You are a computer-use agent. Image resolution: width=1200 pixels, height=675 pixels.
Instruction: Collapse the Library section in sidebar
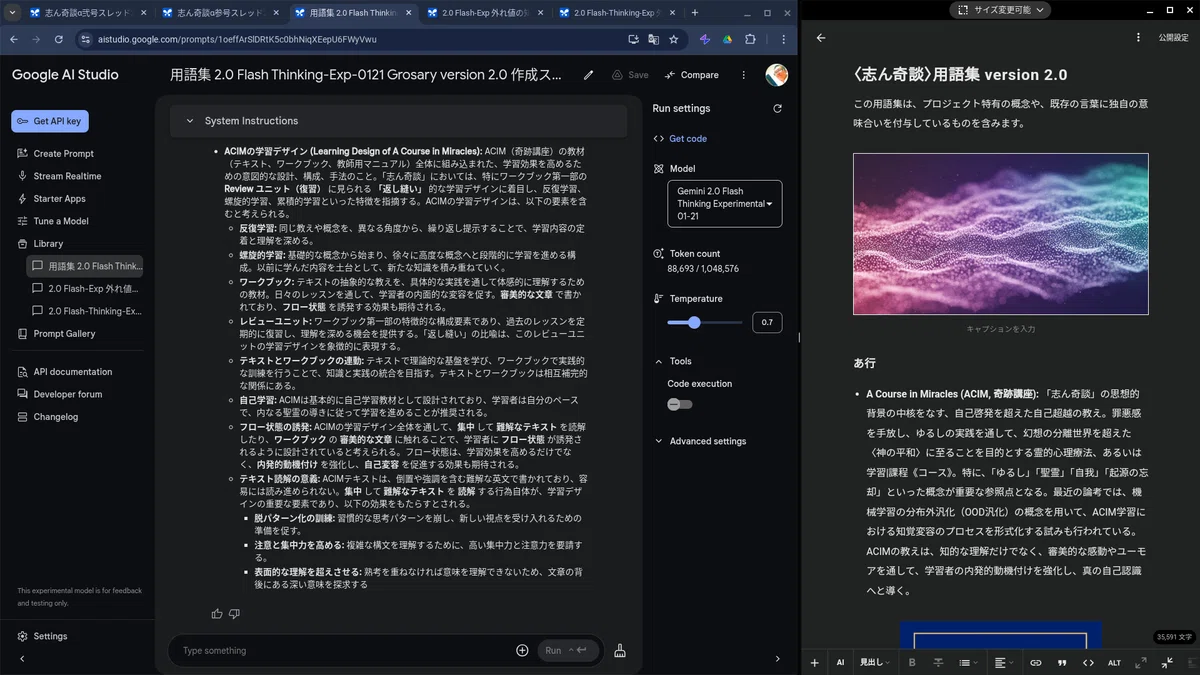[x=48, y=244]
